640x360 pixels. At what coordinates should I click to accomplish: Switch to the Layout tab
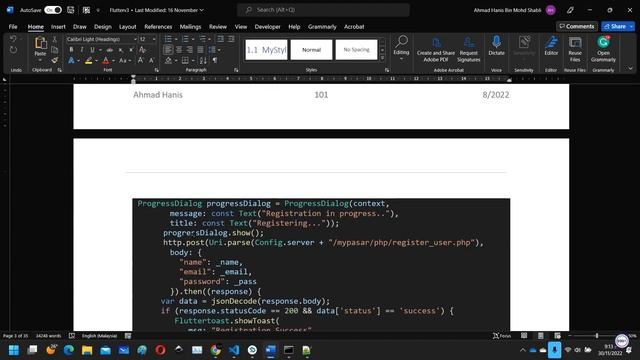point(127,27)
